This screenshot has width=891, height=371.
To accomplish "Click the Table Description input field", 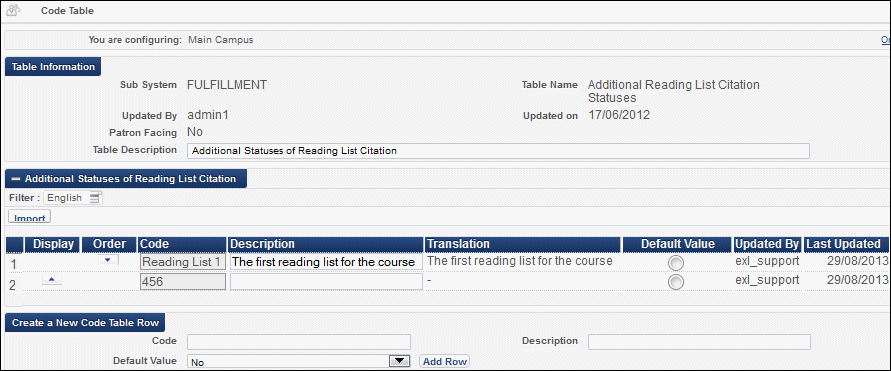I will tap(498, 151).
